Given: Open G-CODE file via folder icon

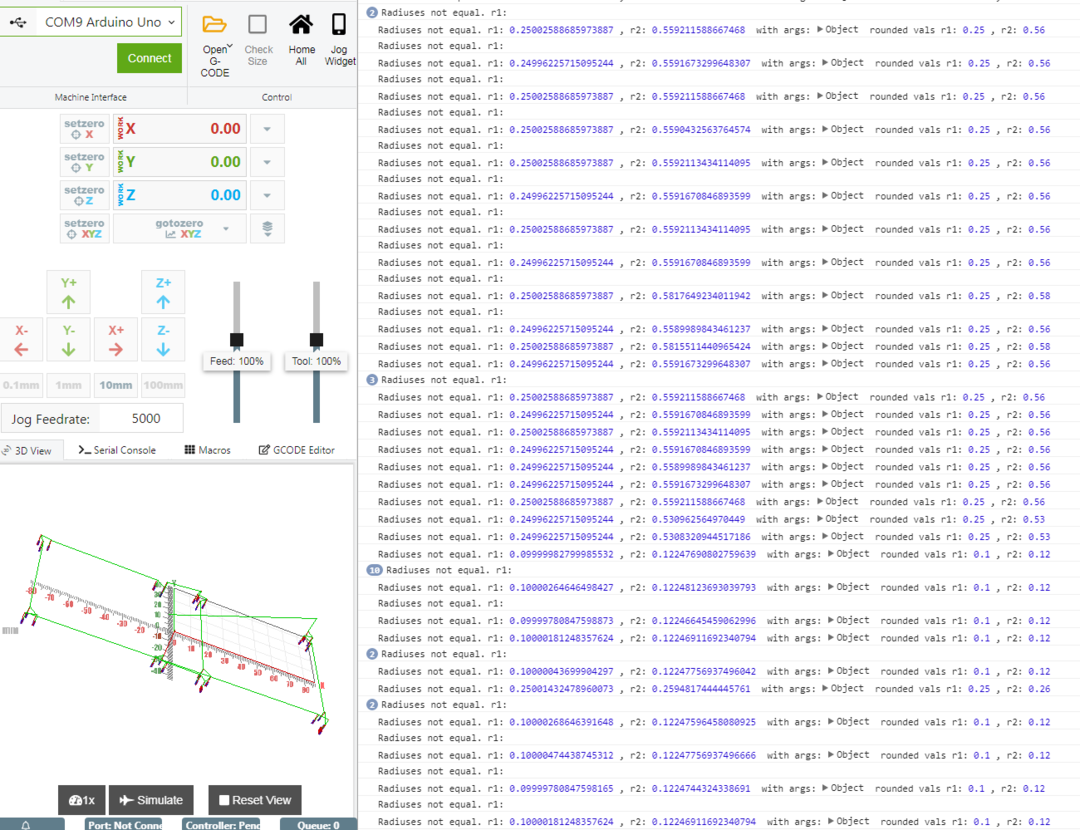Looking at the screenshot, I should 215,26.
